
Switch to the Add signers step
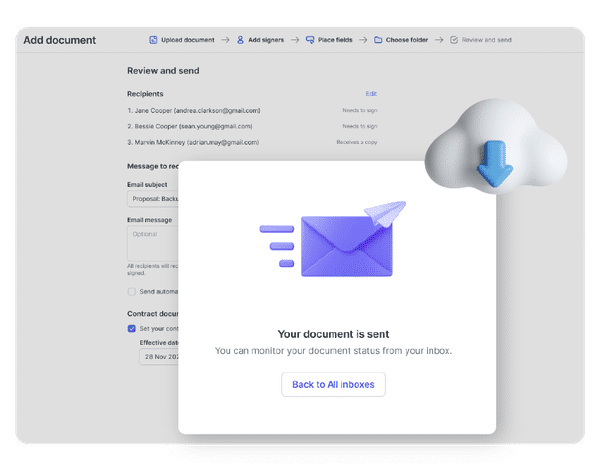(266, 40)
